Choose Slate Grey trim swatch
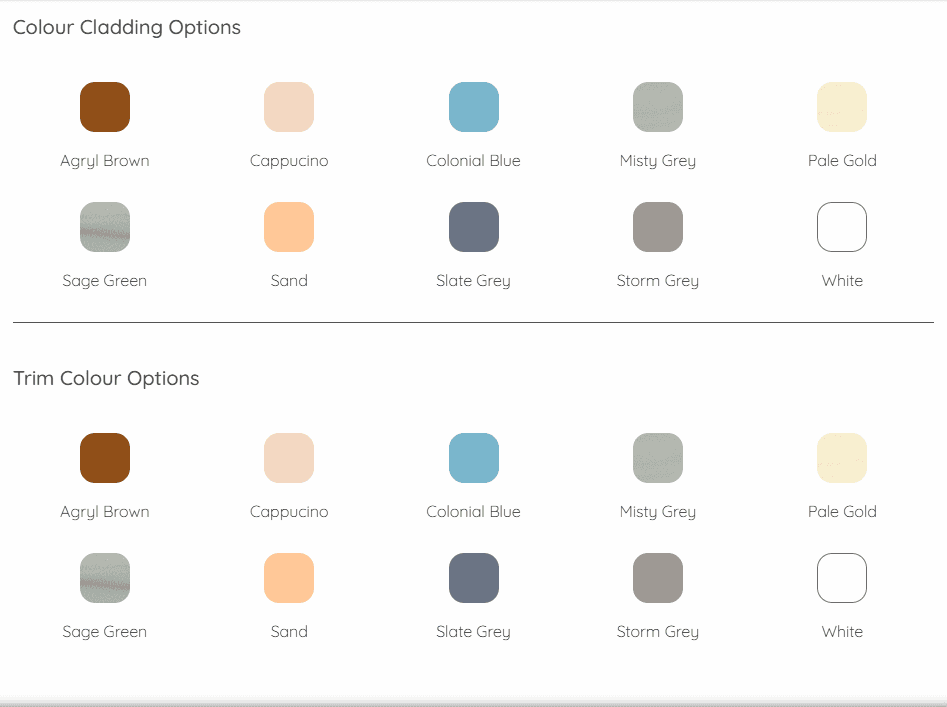 pos(474,578)
